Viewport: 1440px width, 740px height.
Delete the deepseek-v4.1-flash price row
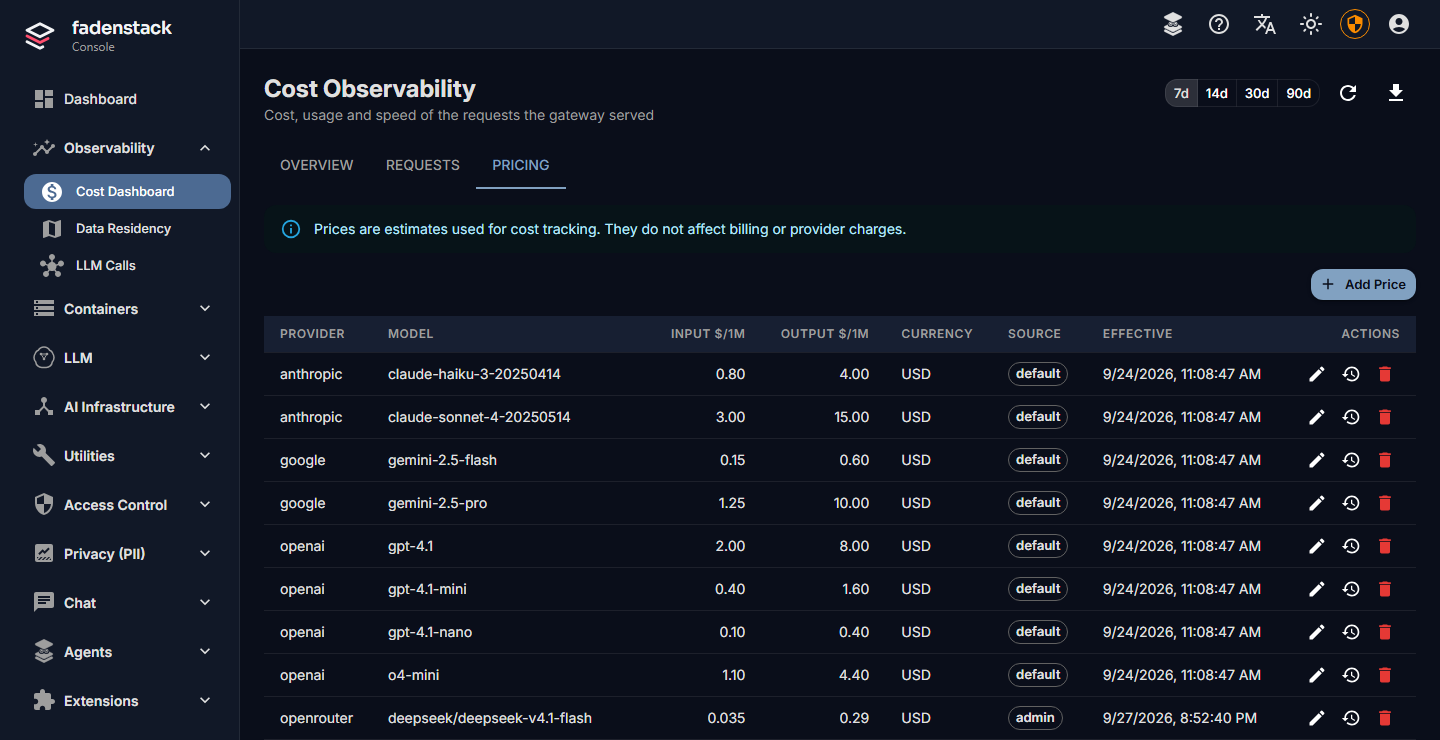1385,718
